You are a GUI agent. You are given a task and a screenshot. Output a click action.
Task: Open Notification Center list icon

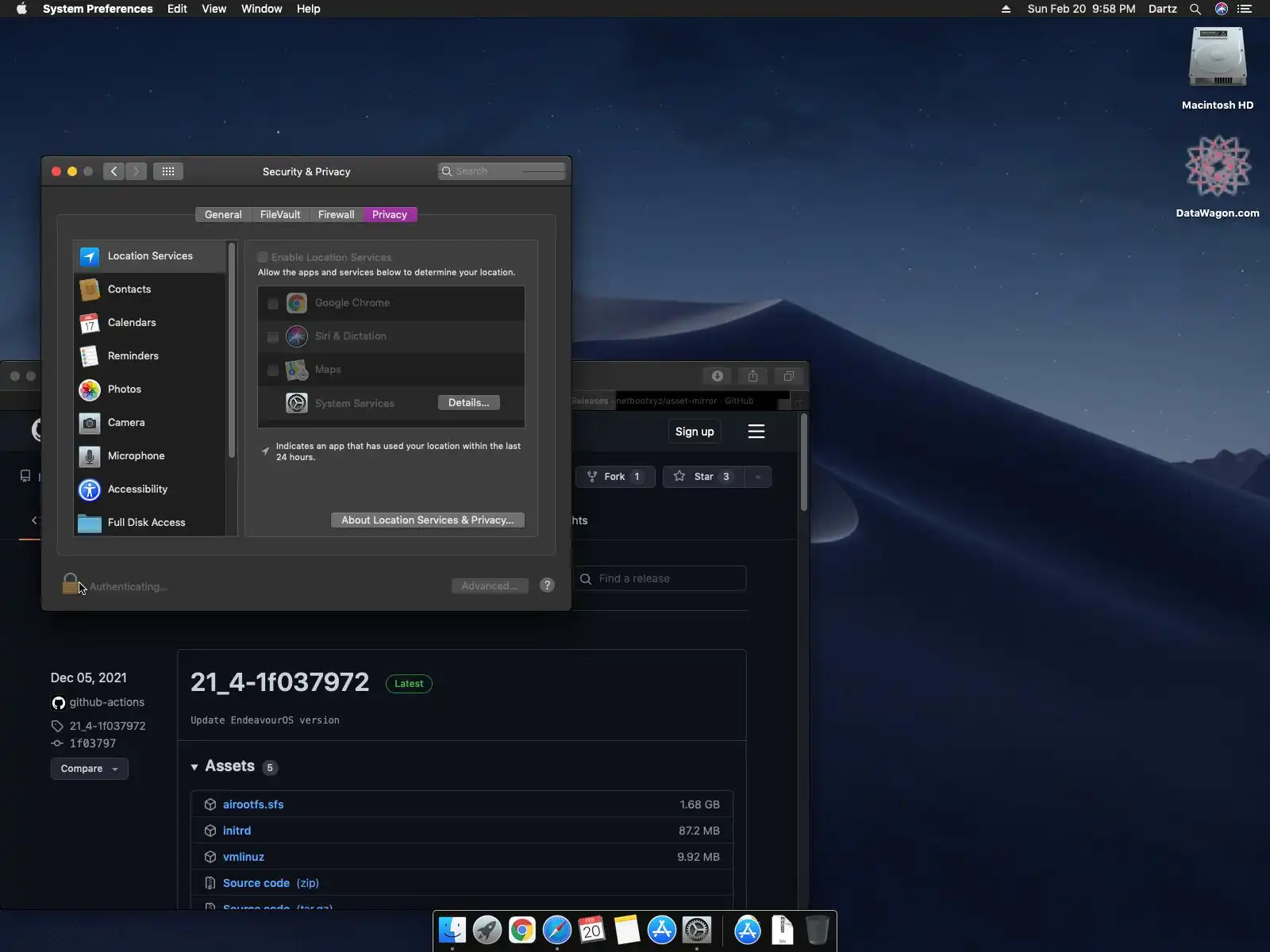(1245, 9)
